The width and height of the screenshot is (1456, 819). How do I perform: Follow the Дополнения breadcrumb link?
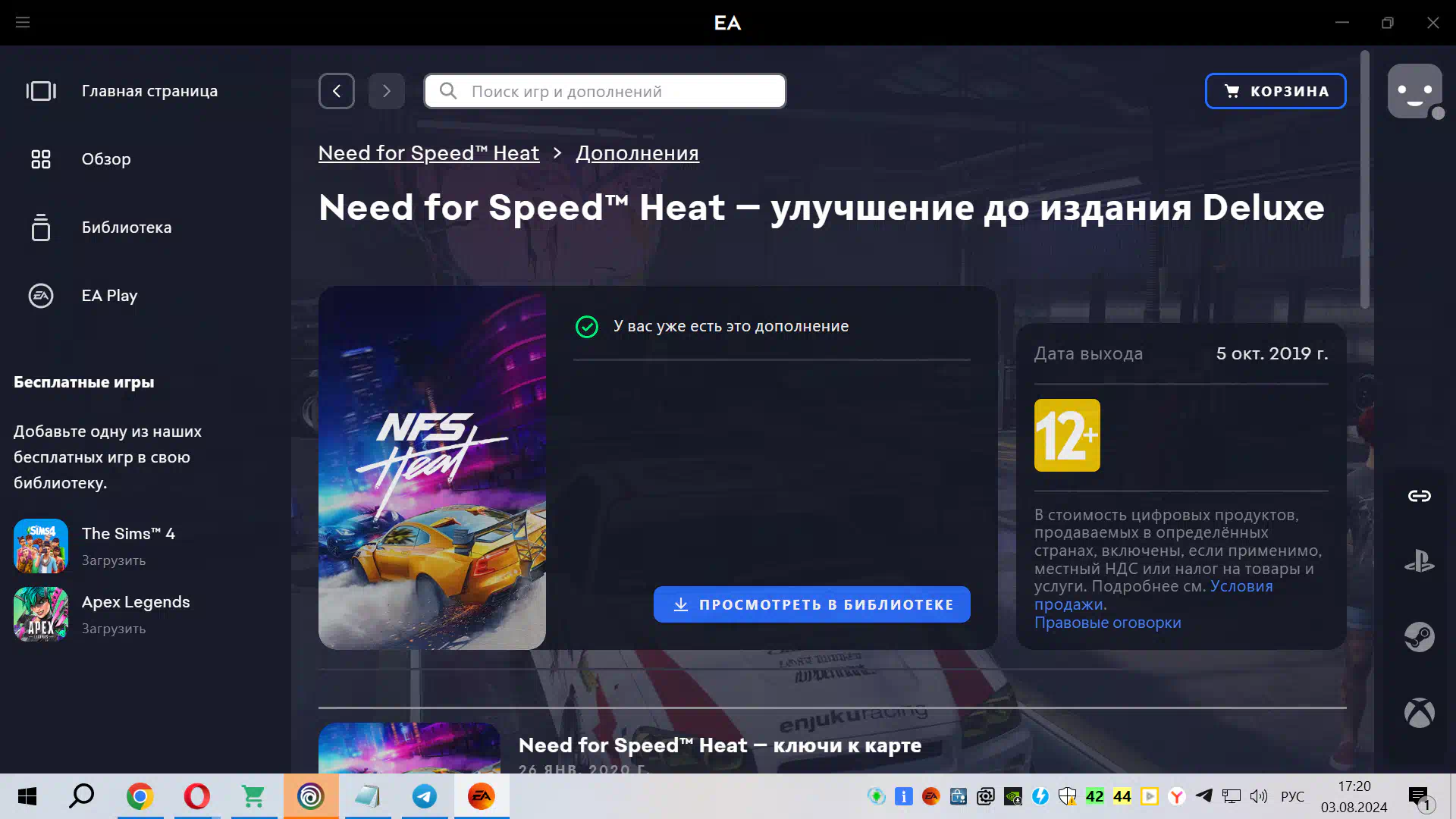click(637, 153)
